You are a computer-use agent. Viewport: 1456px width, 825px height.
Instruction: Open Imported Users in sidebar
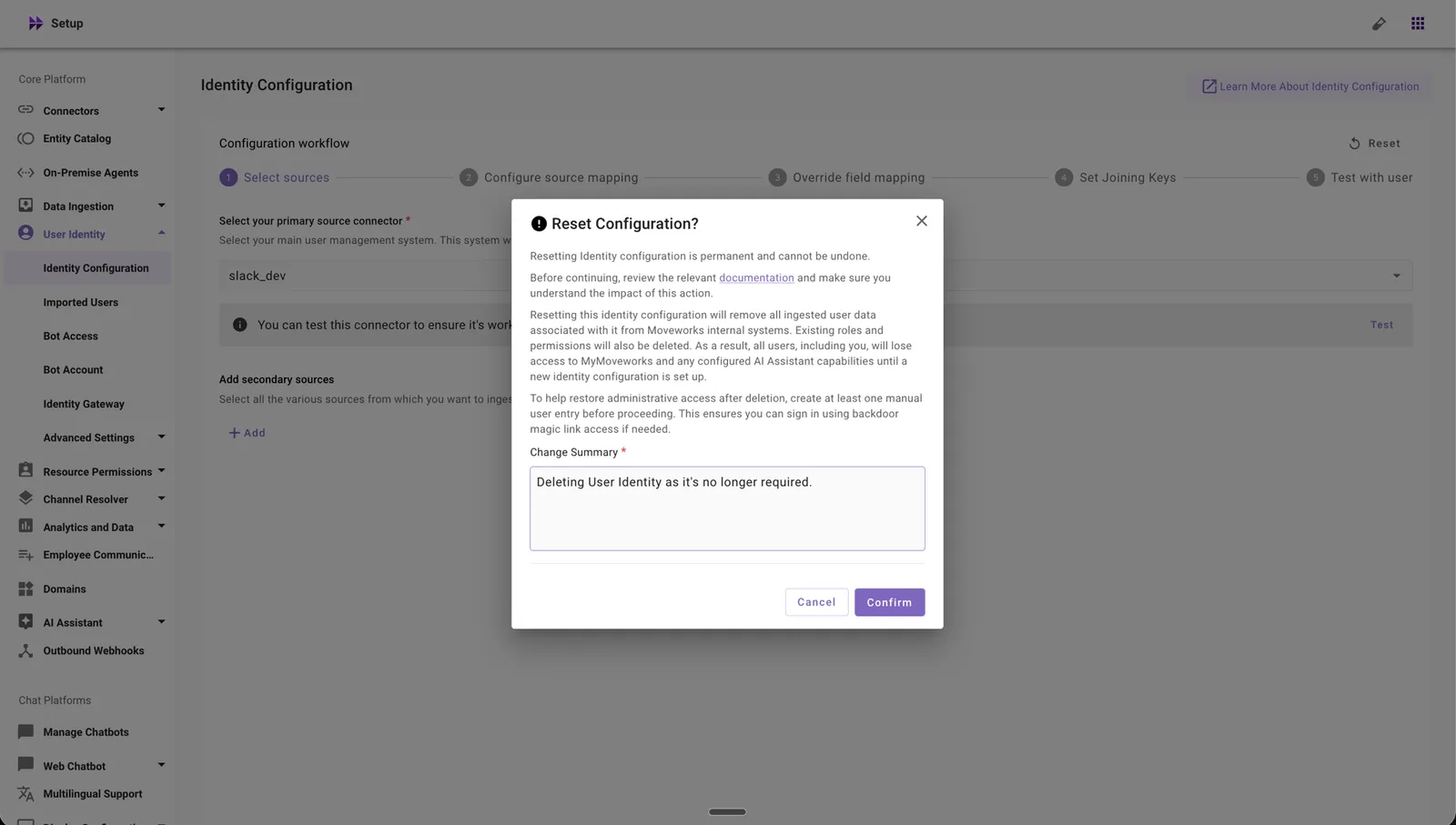tap(81, 302)
